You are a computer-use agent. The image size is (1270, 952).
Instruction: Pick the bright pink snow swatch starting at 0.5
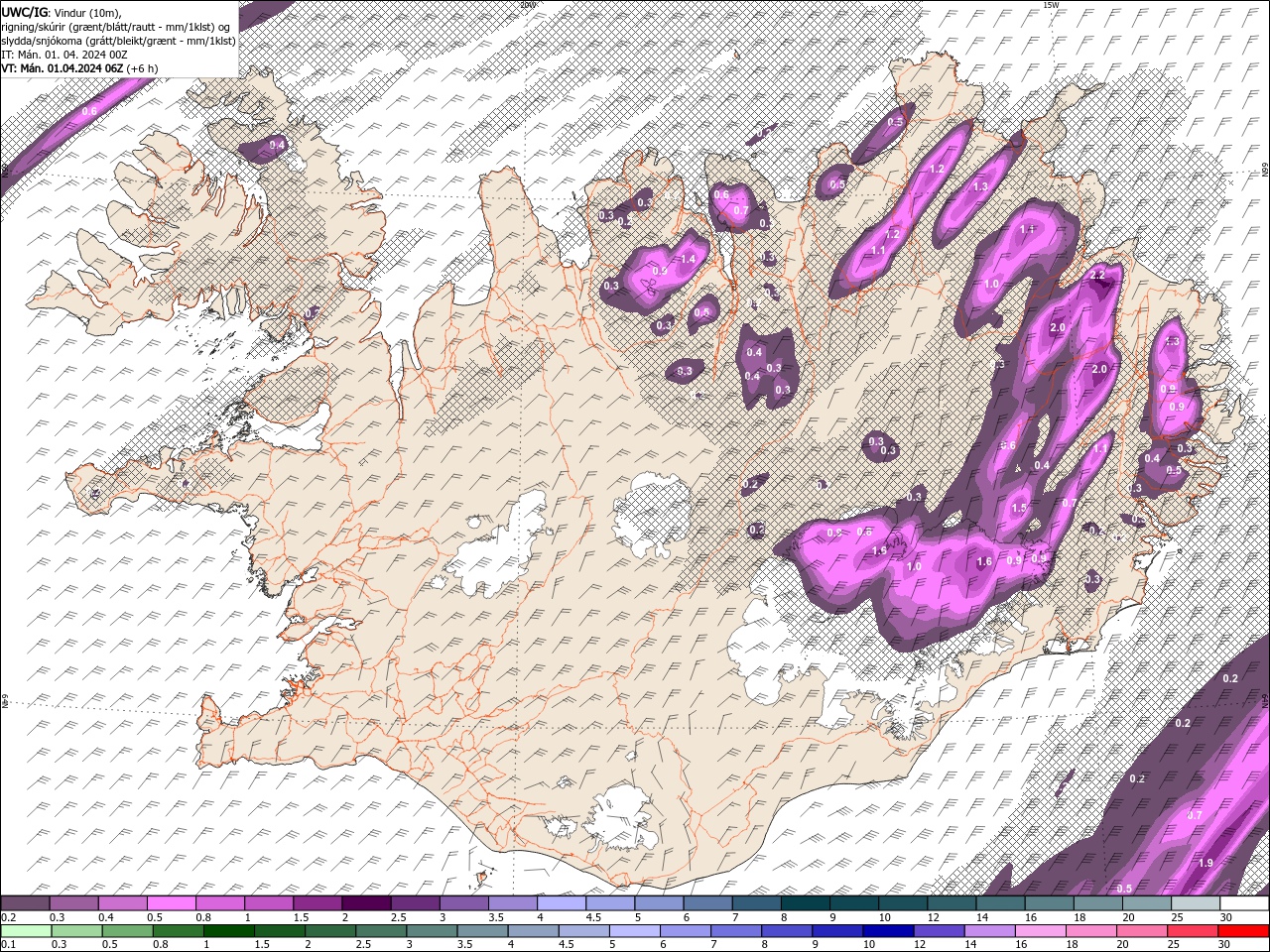[x=172, y=903]
